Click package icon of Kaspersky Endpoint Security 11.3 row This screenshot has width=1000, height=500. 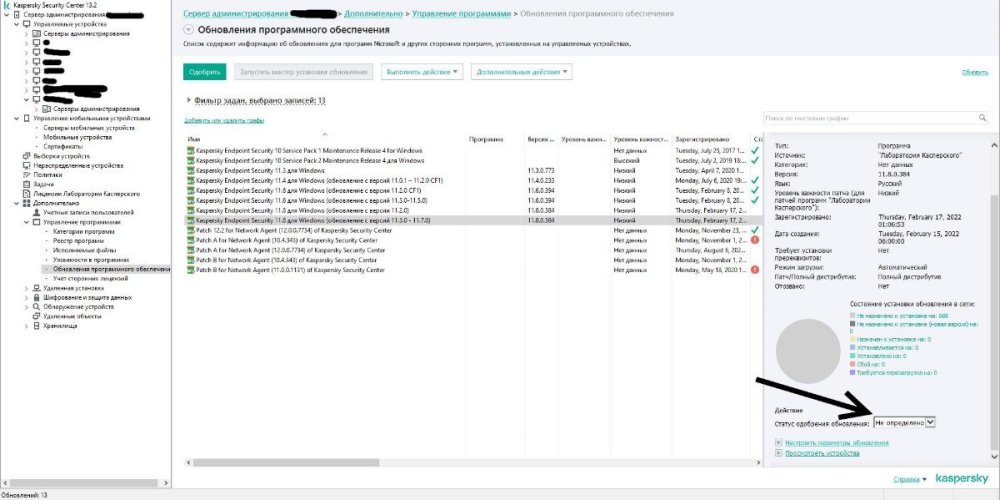190,171
